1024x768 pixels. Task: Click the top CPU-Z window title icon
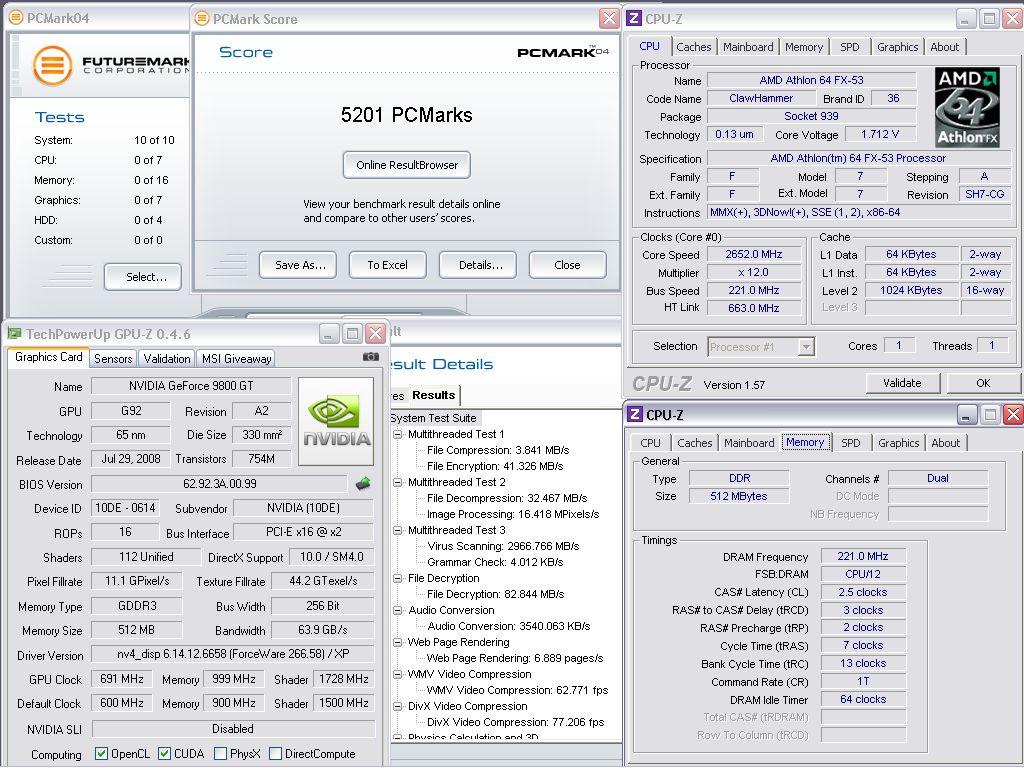(x=633, y=19)
